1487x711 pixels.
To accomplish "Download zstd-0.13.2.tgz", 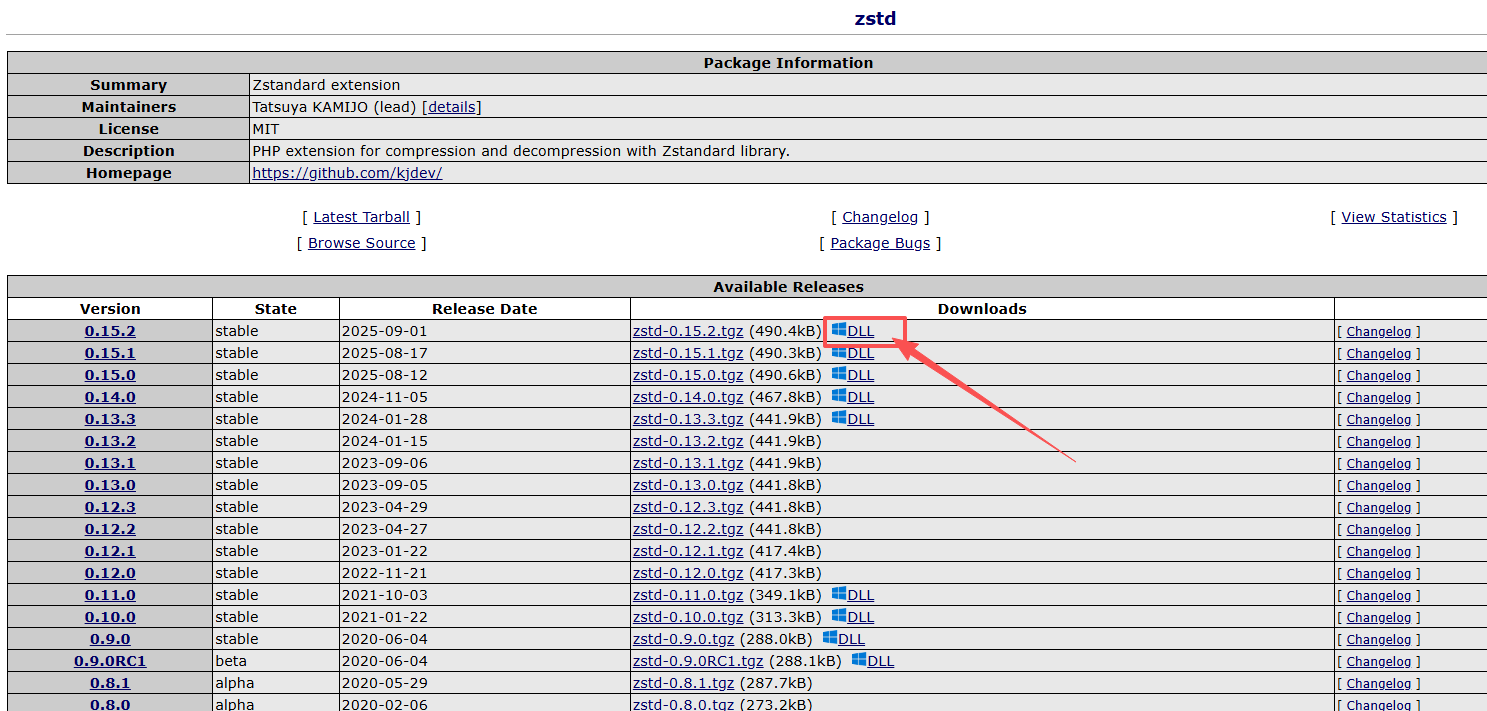I will tap(688, 441).
